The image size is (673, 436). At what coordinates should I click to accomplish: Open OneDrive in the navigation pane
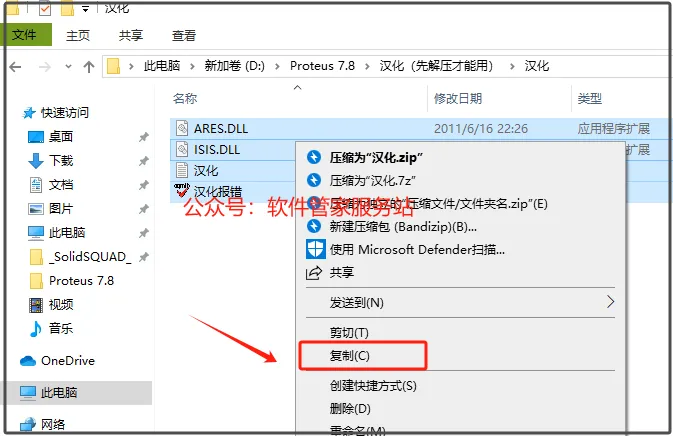click(x=68, y=361)
